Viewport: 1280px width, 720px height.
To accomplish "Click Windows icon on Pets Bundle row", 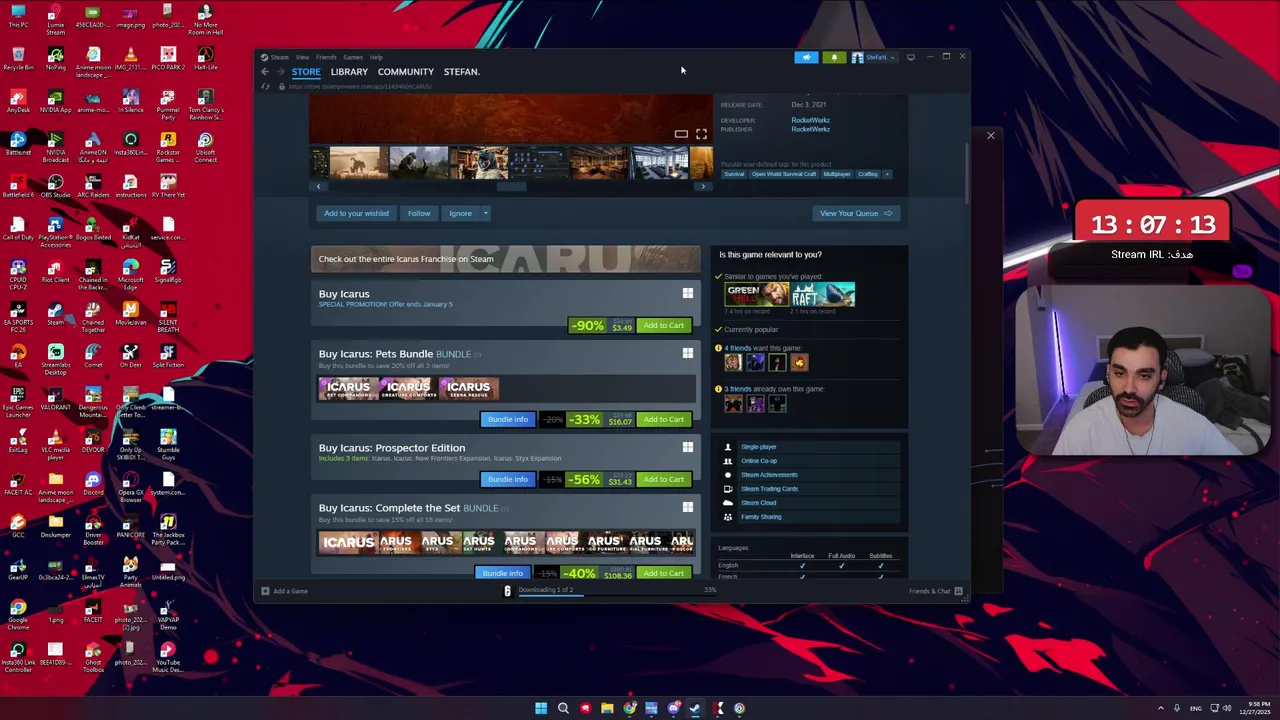I will click(687, 353).
